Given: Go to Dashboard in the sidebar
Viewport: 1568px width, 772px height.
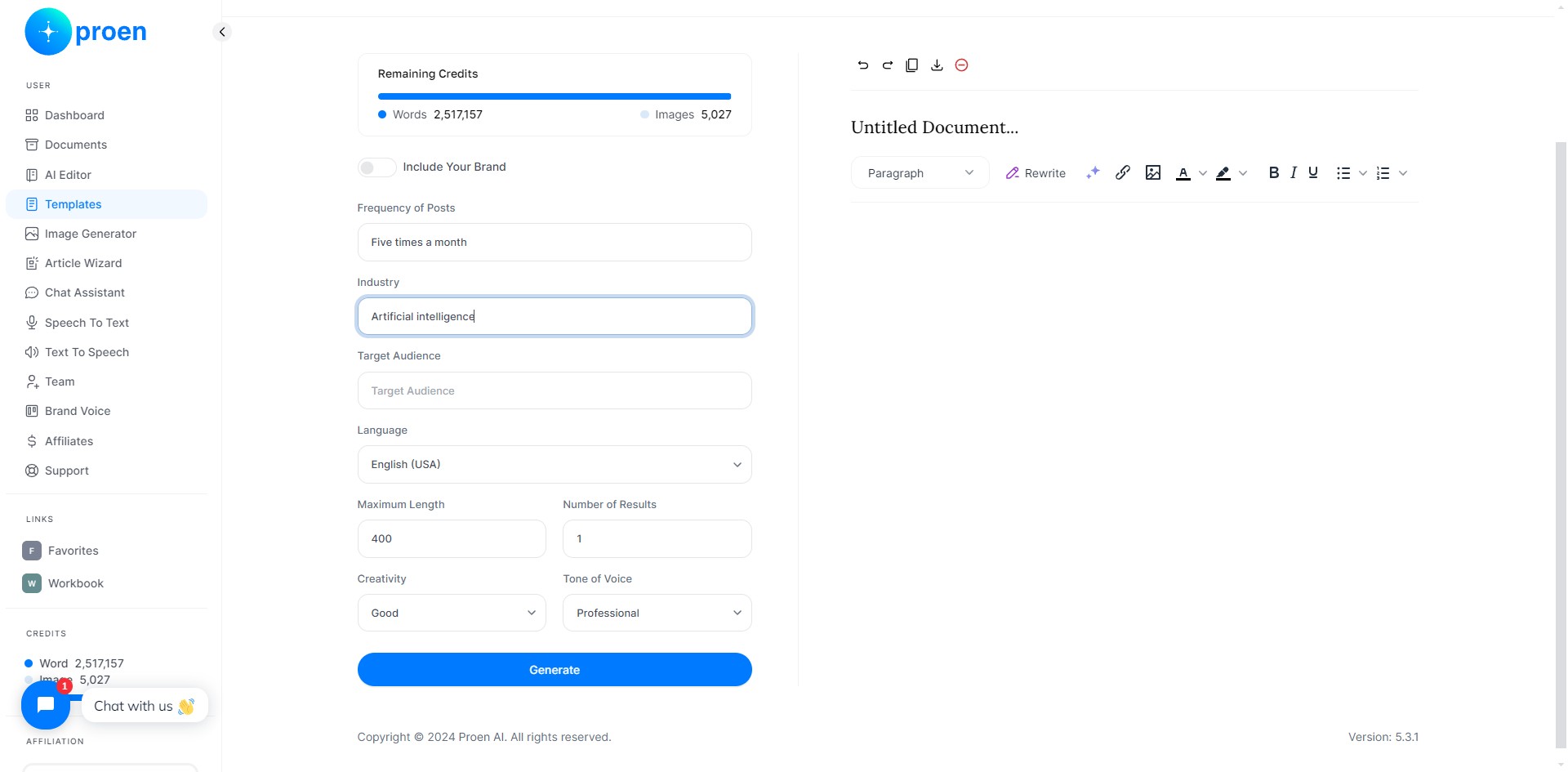Looking at the screenshot, I should click(x=106, y=115).
